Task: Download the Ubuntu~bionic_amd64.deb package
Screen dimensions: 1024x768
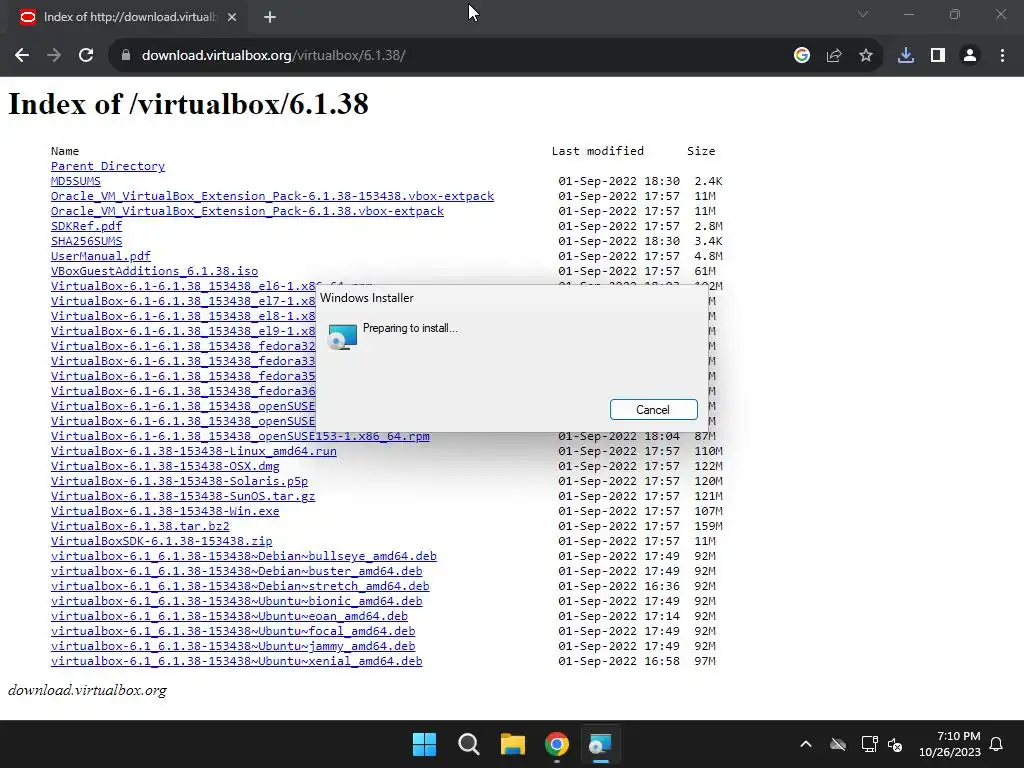Action: [236, 602]
